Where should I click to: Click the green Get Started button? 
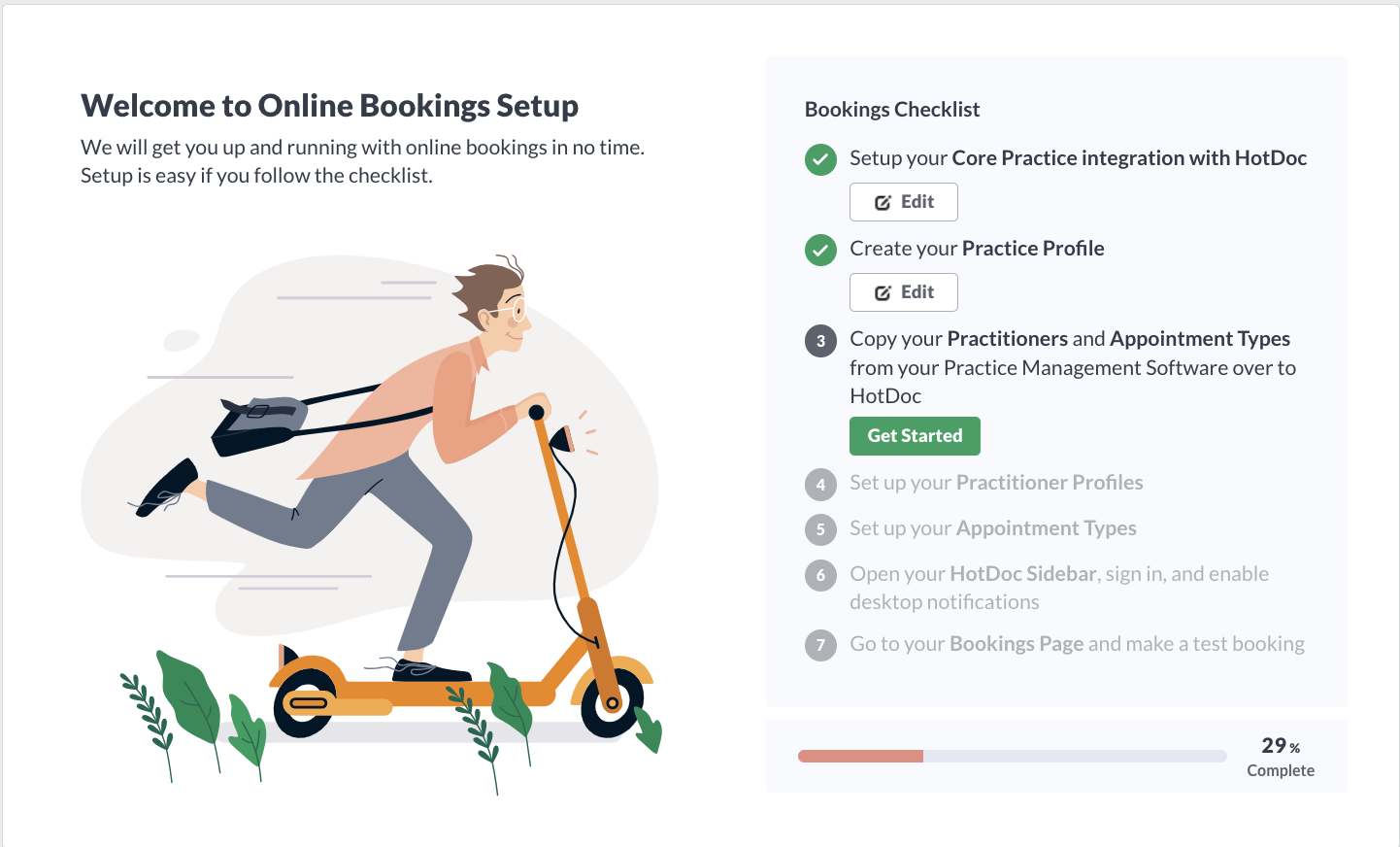pyautogui.click(x=915, y=436)
